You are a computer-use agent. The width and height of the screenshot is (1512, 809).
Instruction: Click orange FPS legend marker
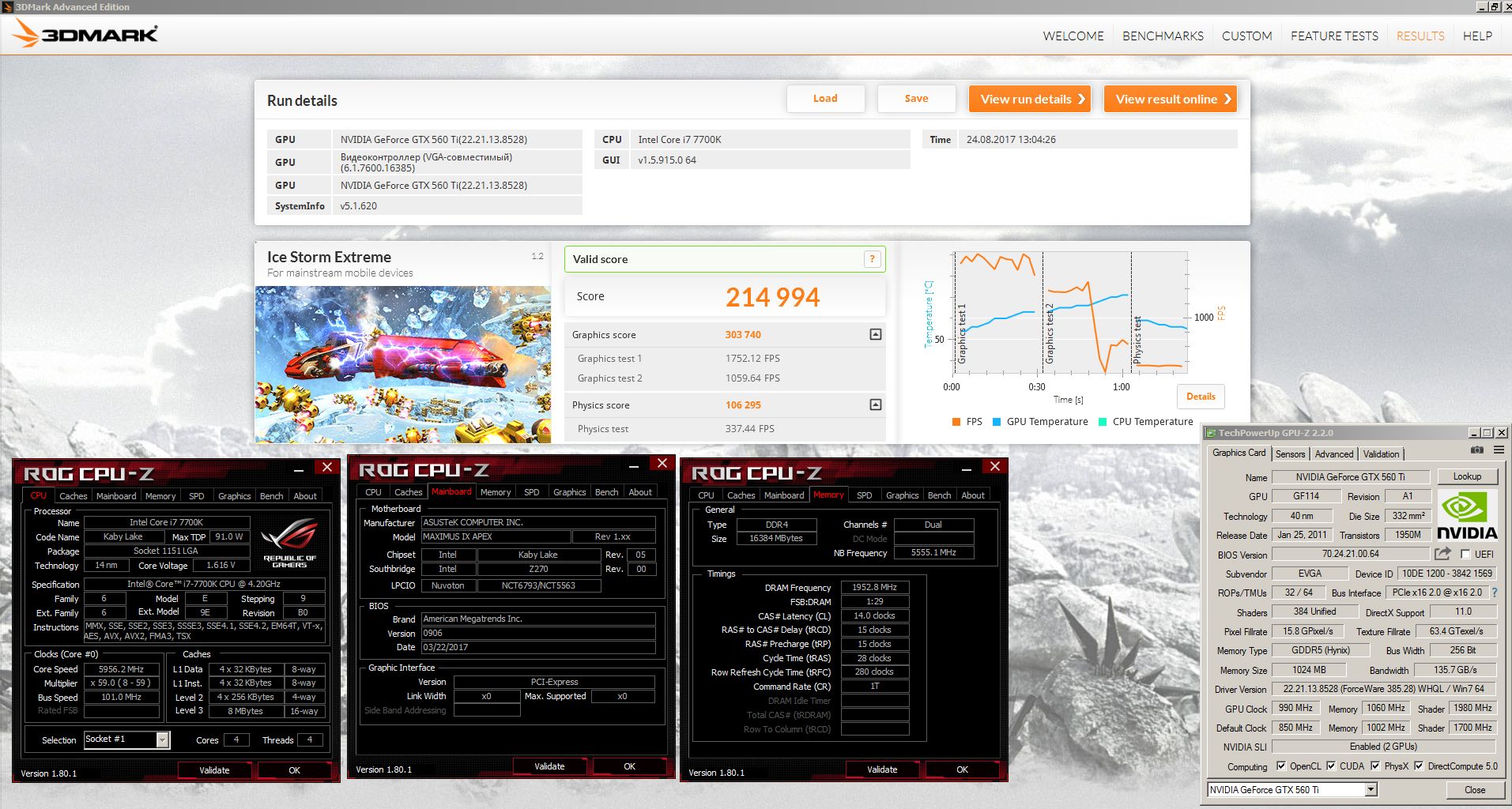pos(956,422)
